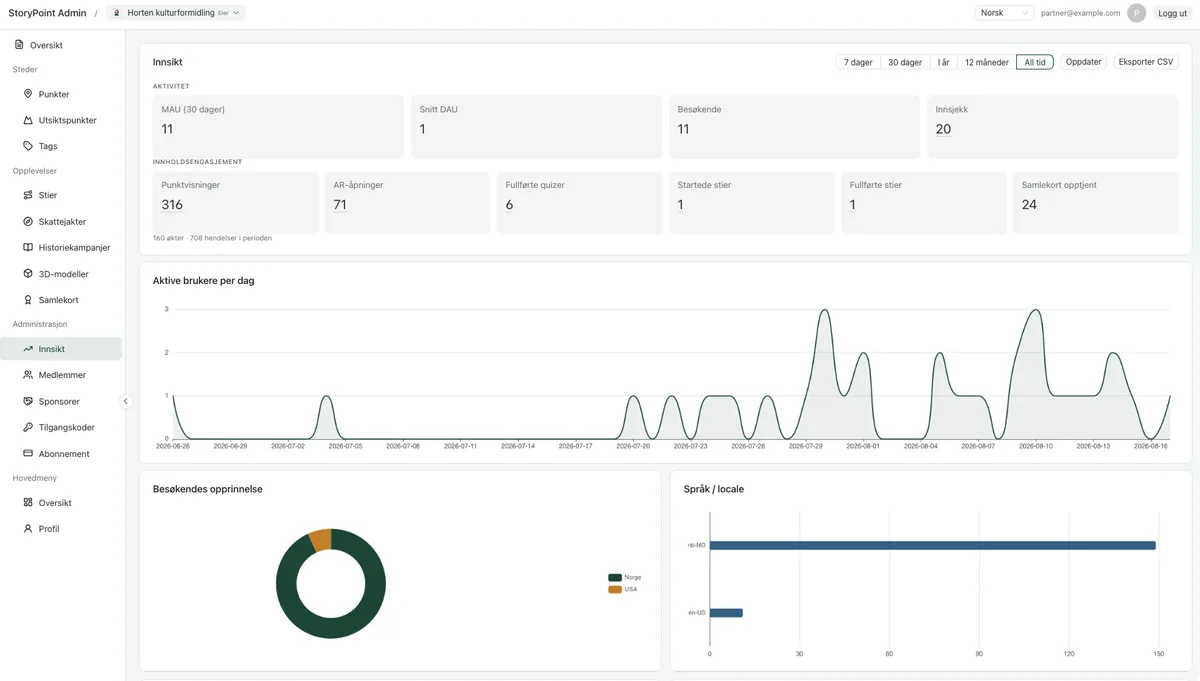Click the Skattejakter compass icon

(x=28, y=221)
